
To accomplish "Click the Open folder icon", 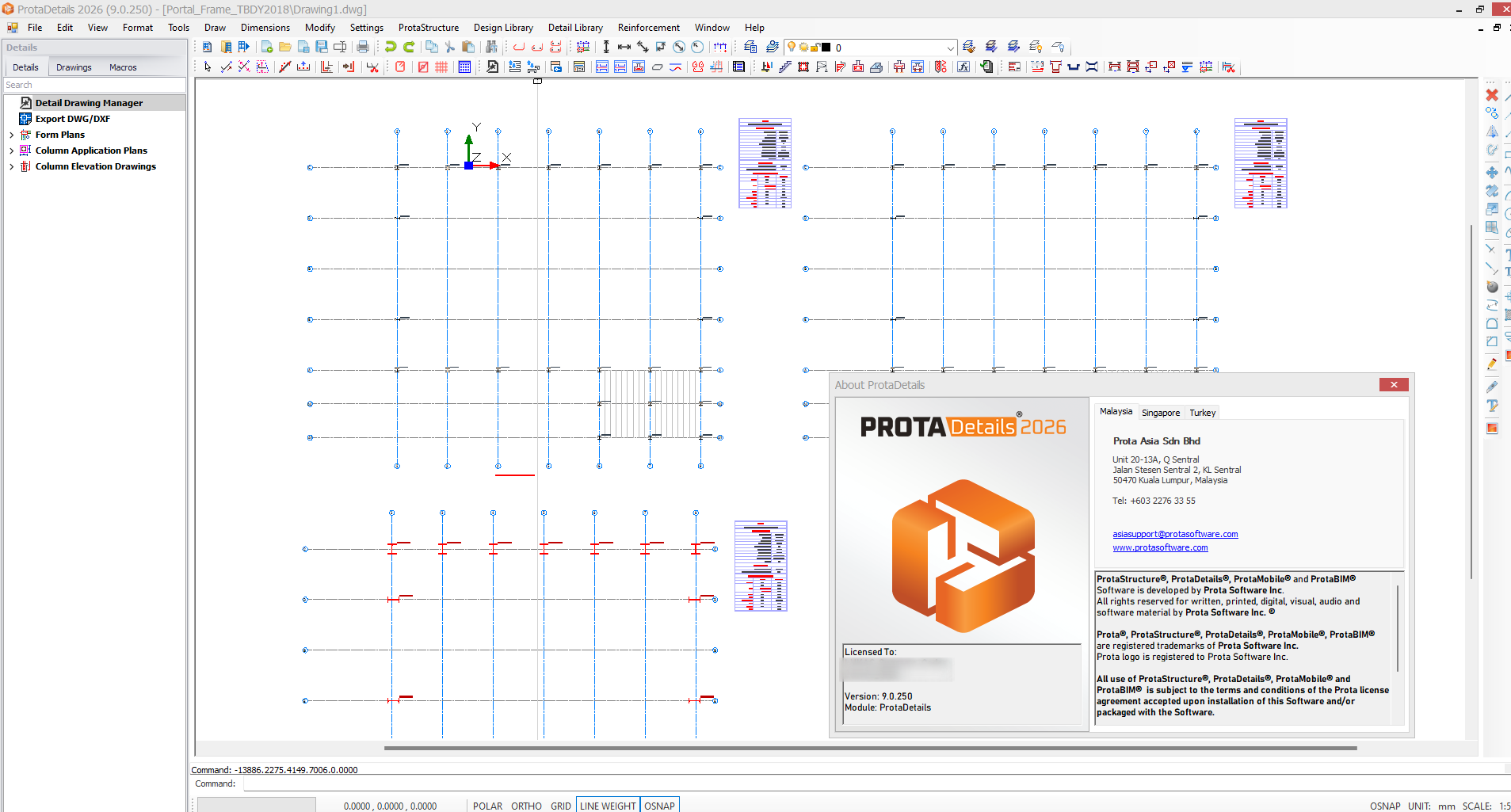I will (x=285, y=47).
